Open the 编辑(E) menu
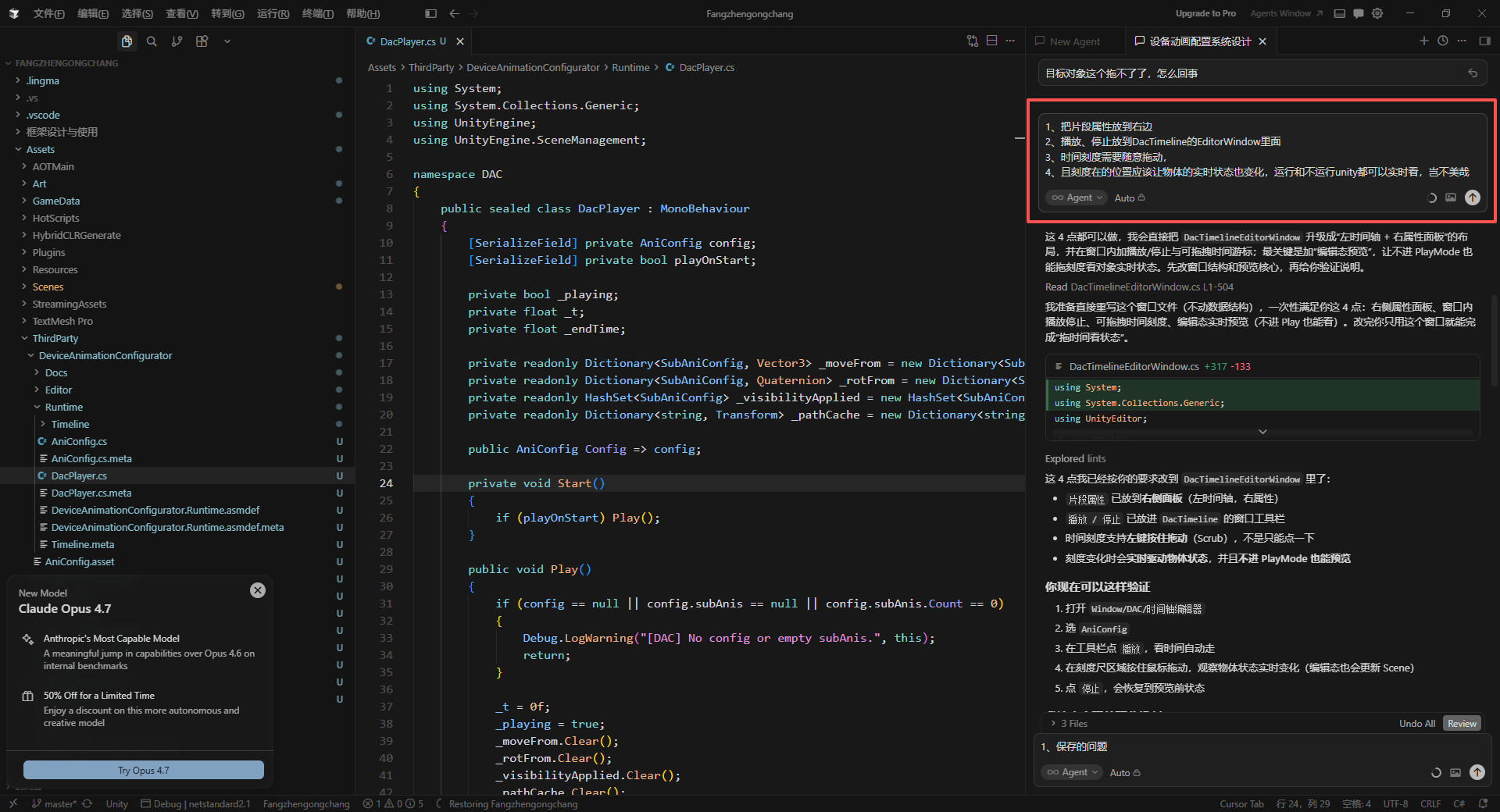 coord(93,13)
